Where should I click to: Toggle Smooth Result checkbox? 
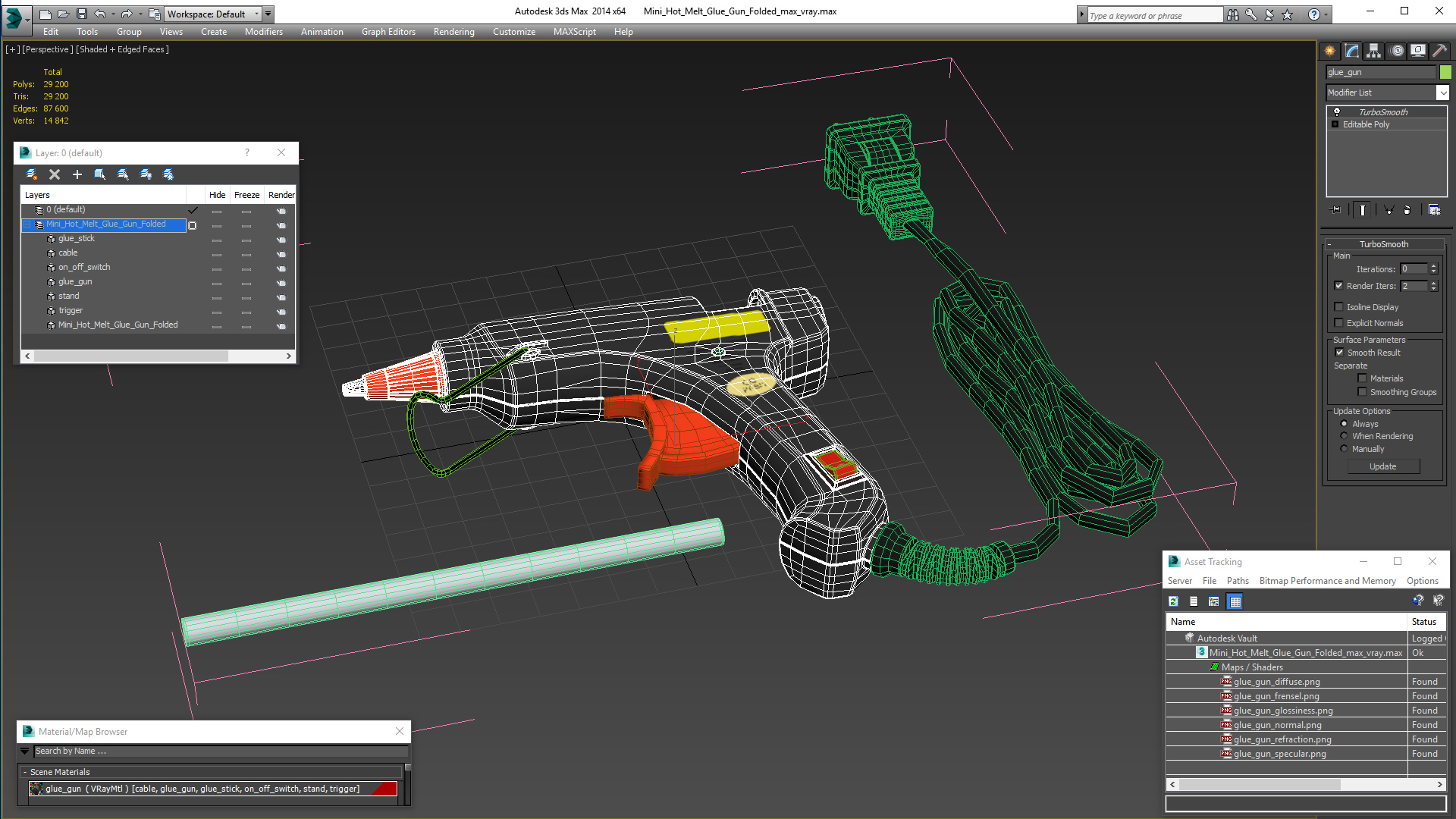pyautogui.click(x=1339, y=353)
